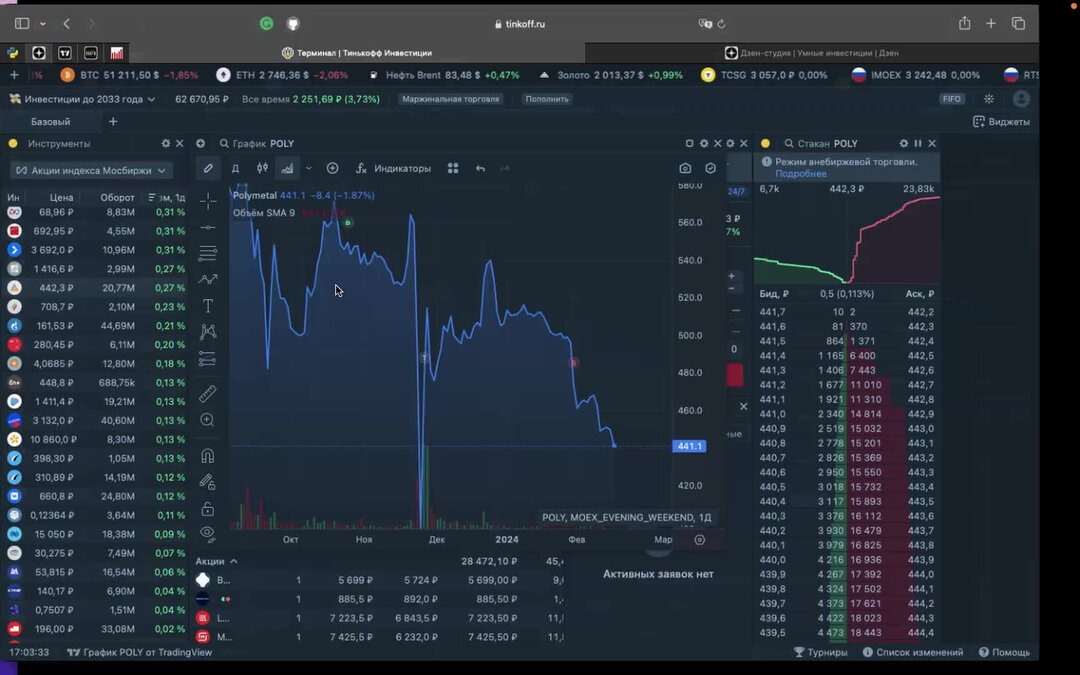Open Инвестиции до 2033 года account dropdown

[83, 99]
